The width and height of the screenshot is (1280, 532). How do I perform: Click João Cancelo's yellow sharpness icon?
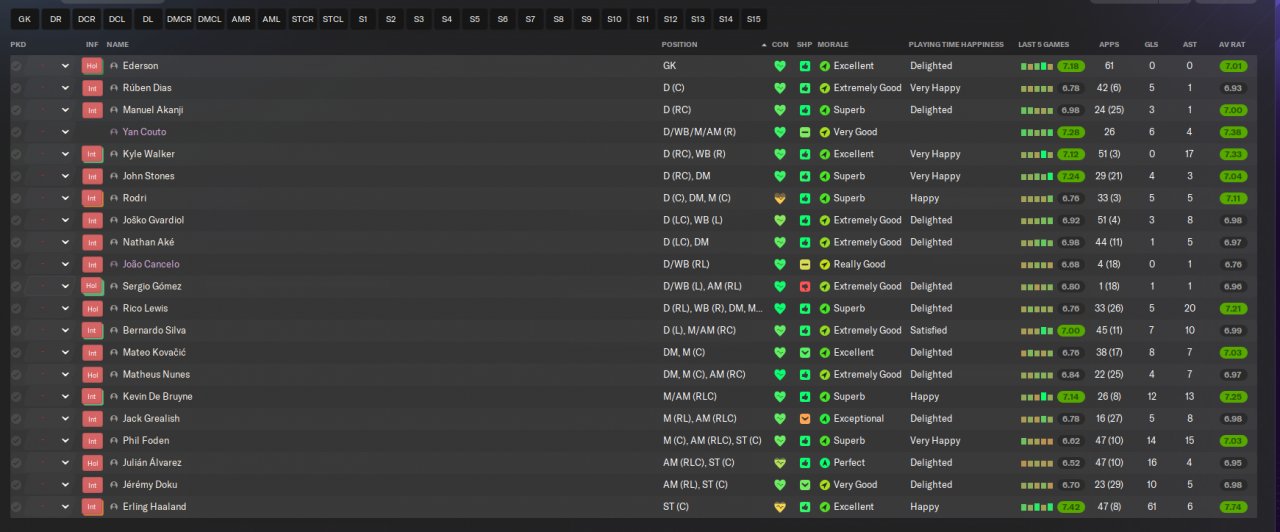804,264
